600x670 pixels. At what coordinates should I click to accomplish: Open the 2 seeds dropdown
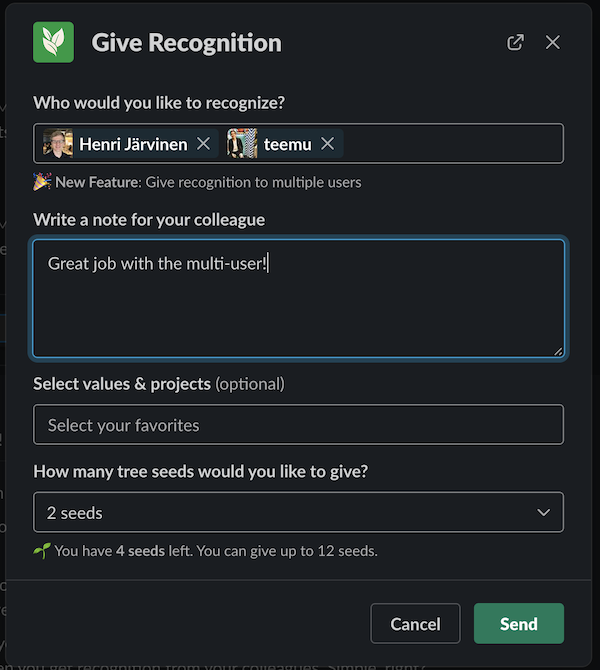(298, 512)
